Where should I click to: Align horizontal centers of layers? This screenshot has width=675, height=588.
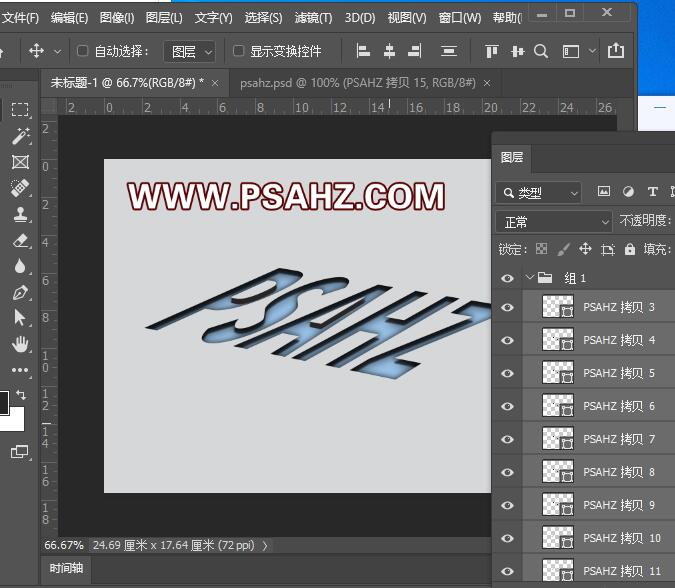pyautogui.click(x=389, y=51)
